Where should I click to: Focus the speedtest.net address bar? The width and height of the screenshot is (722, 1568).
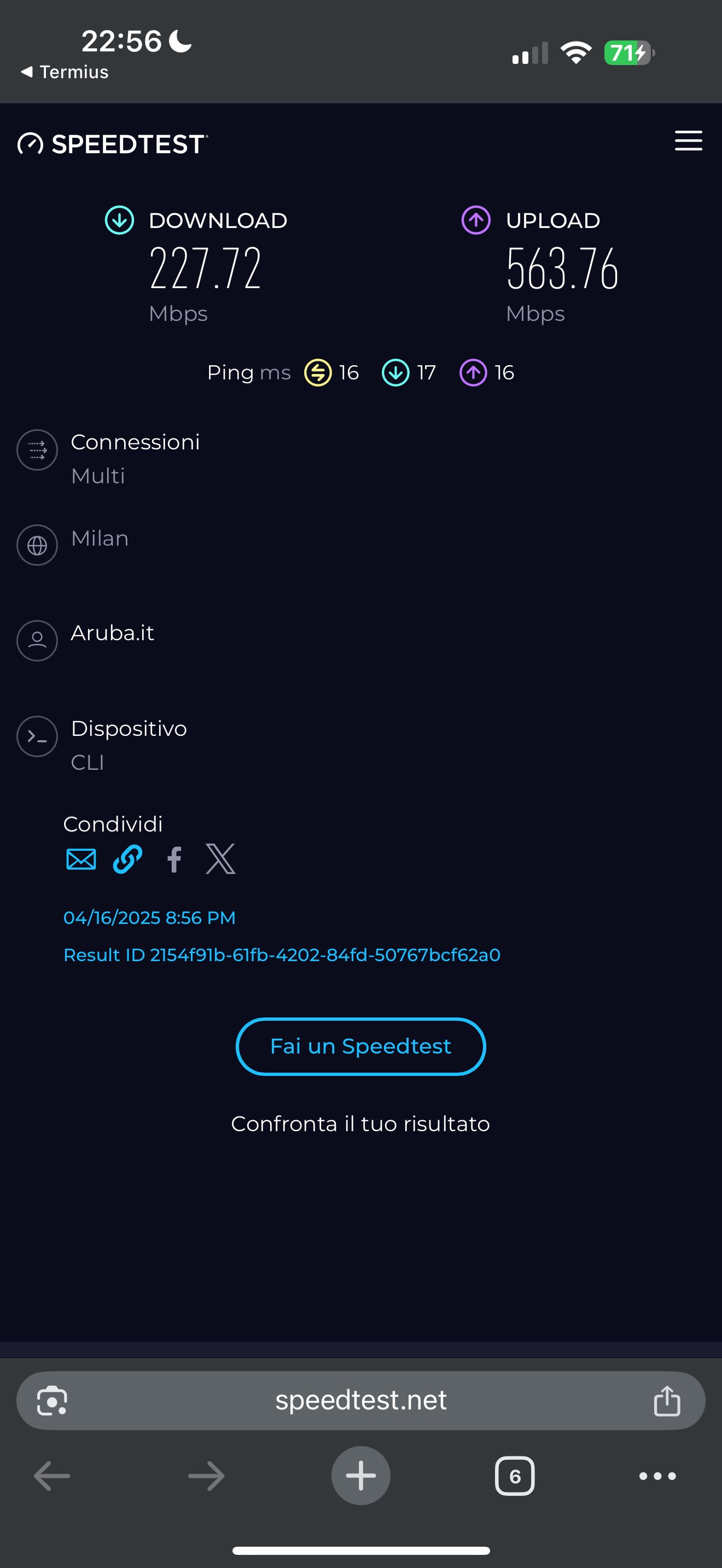pos(360,1401)
